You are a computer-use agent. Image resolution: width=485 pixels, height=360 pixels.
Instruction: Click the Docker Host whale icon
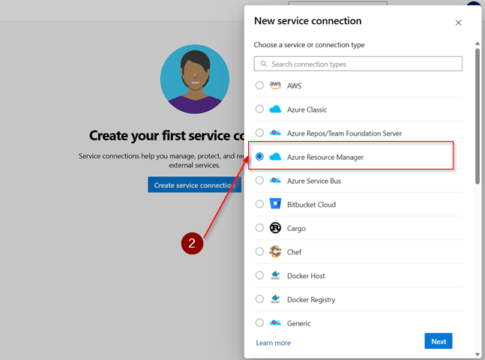pos(275,275)
